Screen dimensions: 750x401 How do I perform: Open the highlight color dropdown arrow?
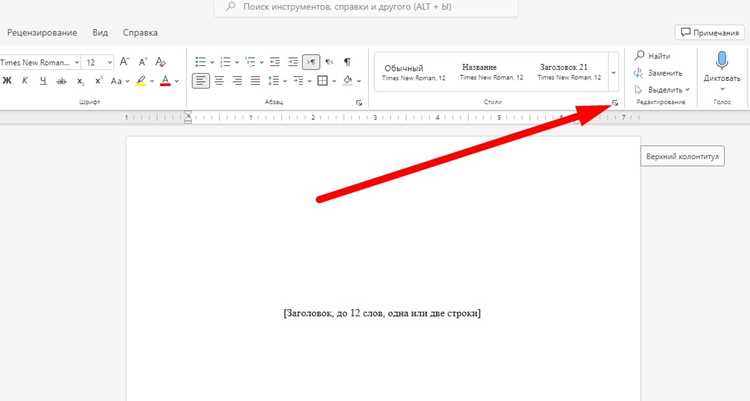pyautogui.click(x=152, y=81)
